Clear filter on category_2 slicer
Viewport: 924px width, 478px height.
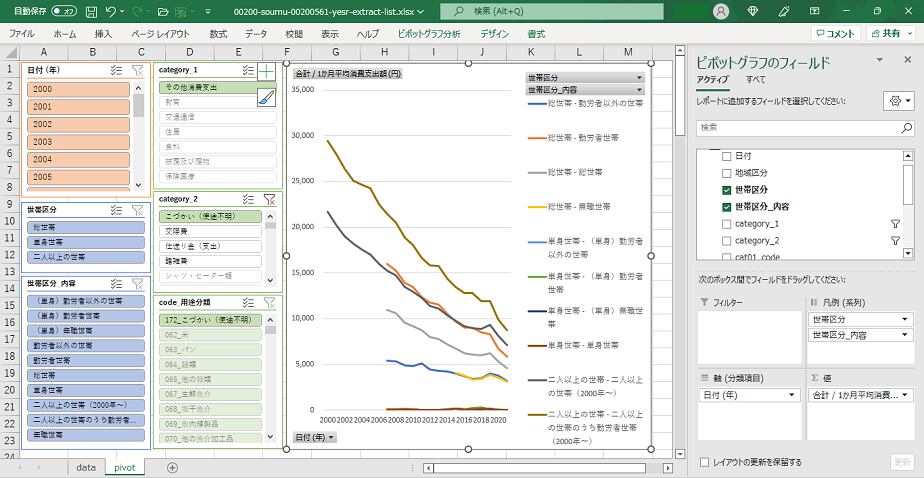pyautogui.click(x=269, y=199)
